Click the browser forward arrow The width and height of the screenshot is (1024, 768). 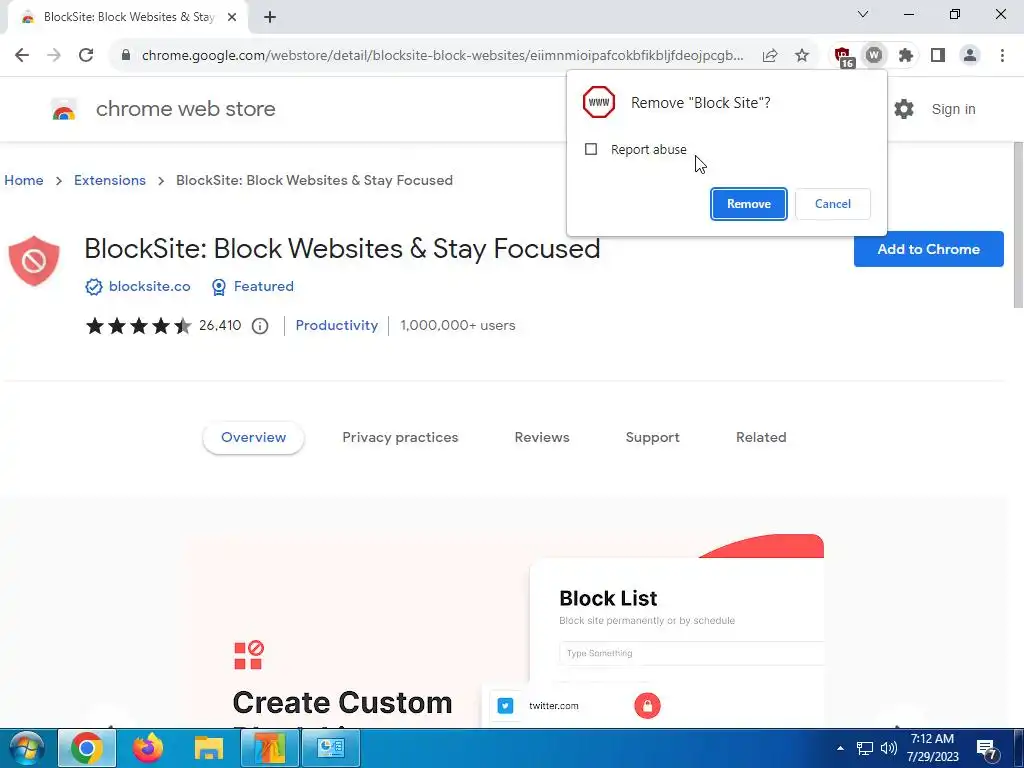point(54,56)
